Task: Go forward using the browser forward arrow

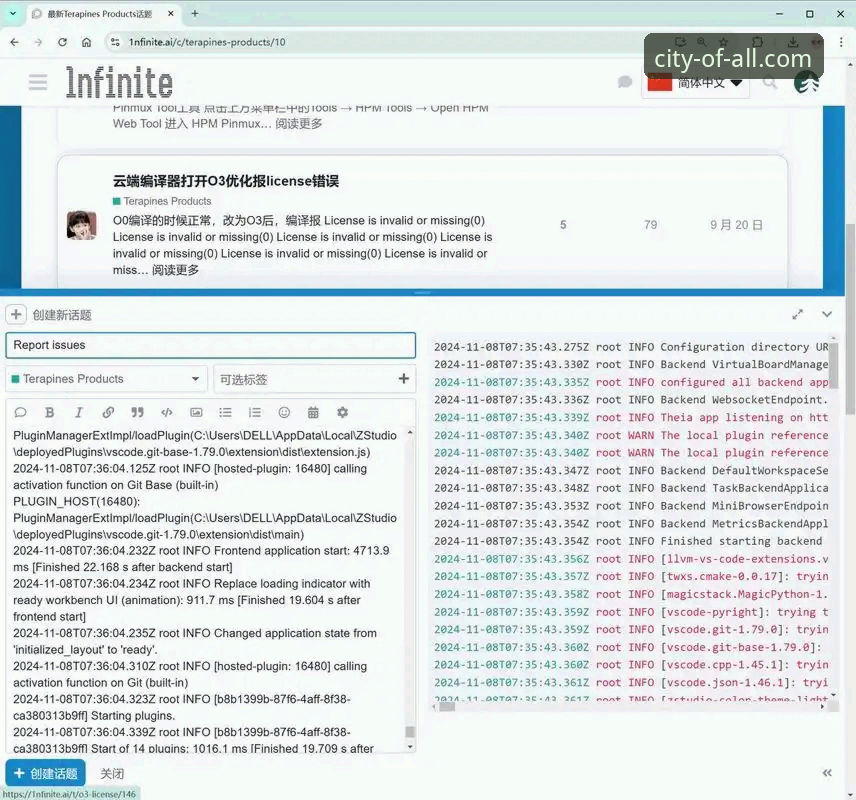Action: [38, 42]
